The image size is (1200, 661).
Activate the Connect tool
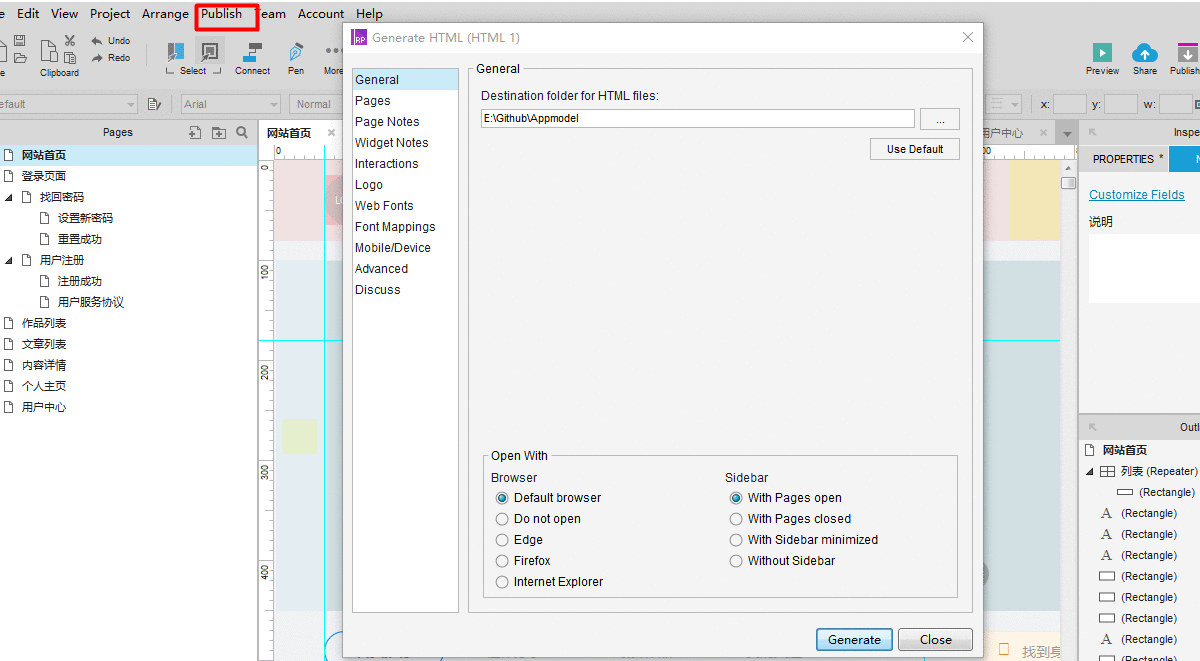coord(253,52)
